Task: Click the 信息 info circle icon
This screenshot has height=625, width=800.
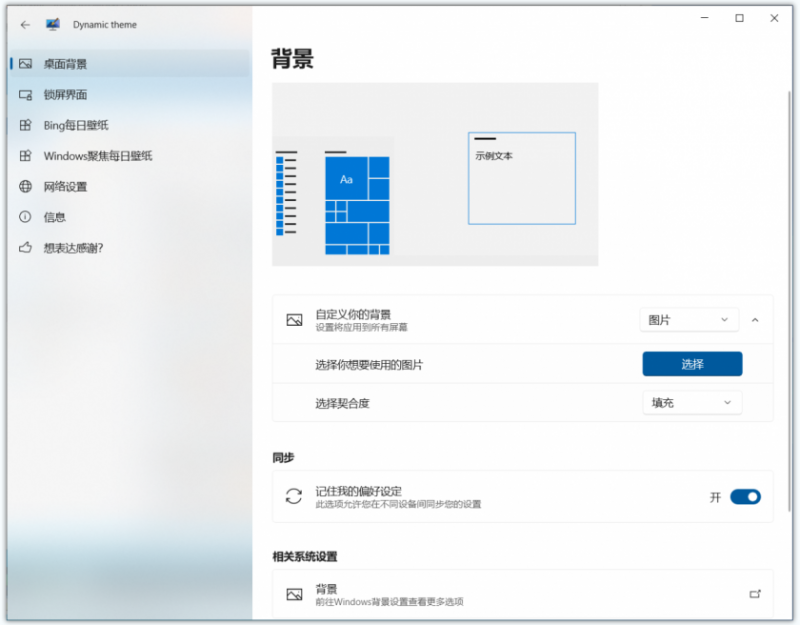Action: point(25,217)
